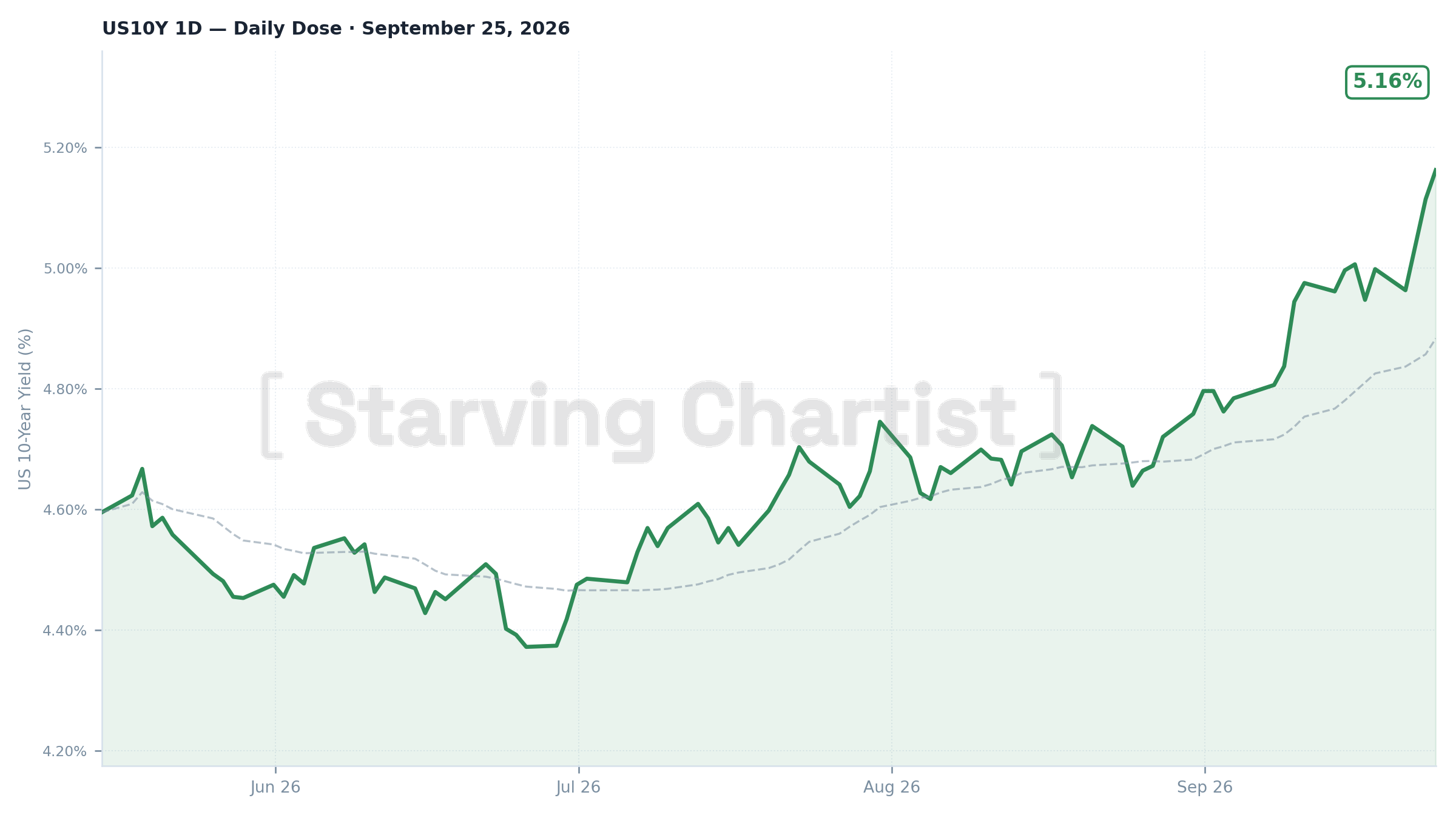
Task: Select the Jun 26 x-axis label
Action: tap(275, 787)
